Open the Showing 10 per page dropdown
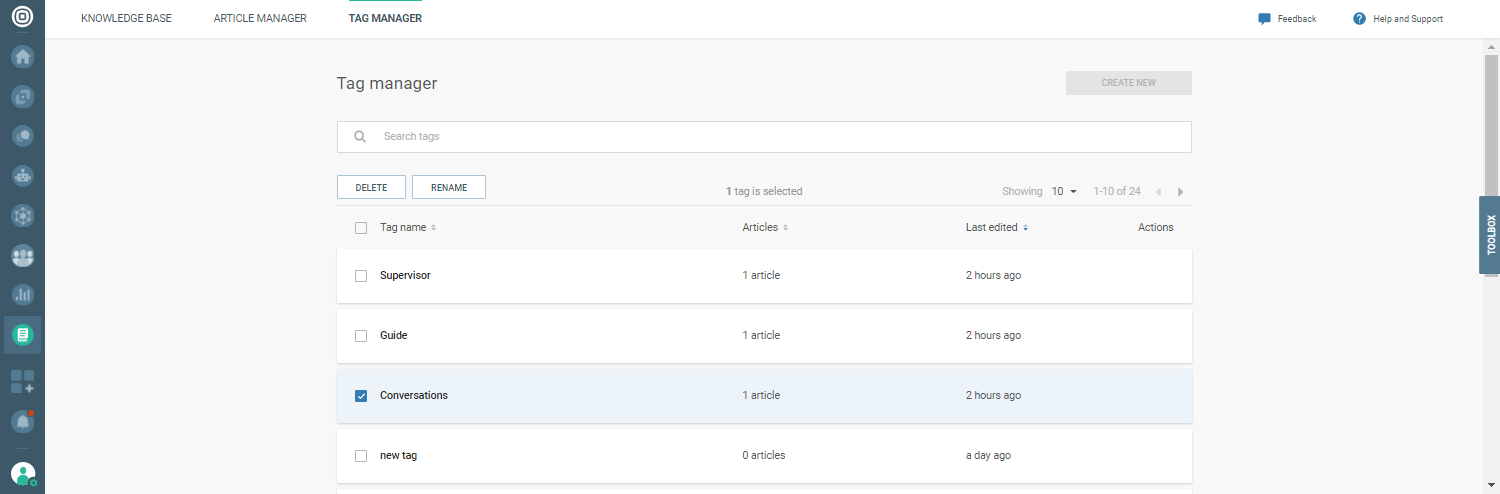 1064,191
